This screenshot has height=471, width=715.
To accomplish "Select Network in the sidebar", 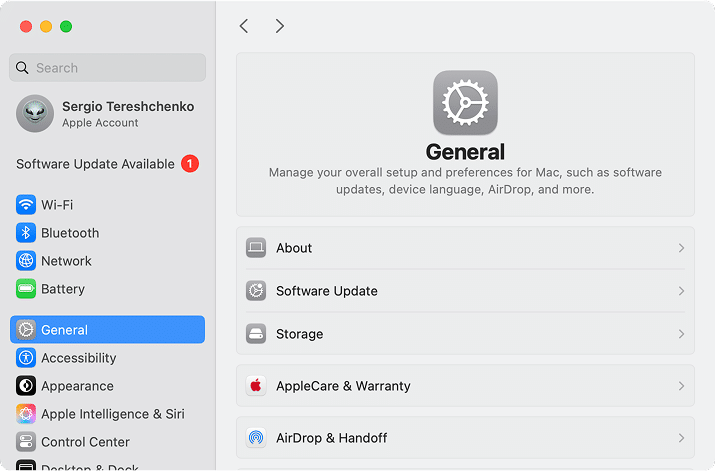I will (108, 261).
